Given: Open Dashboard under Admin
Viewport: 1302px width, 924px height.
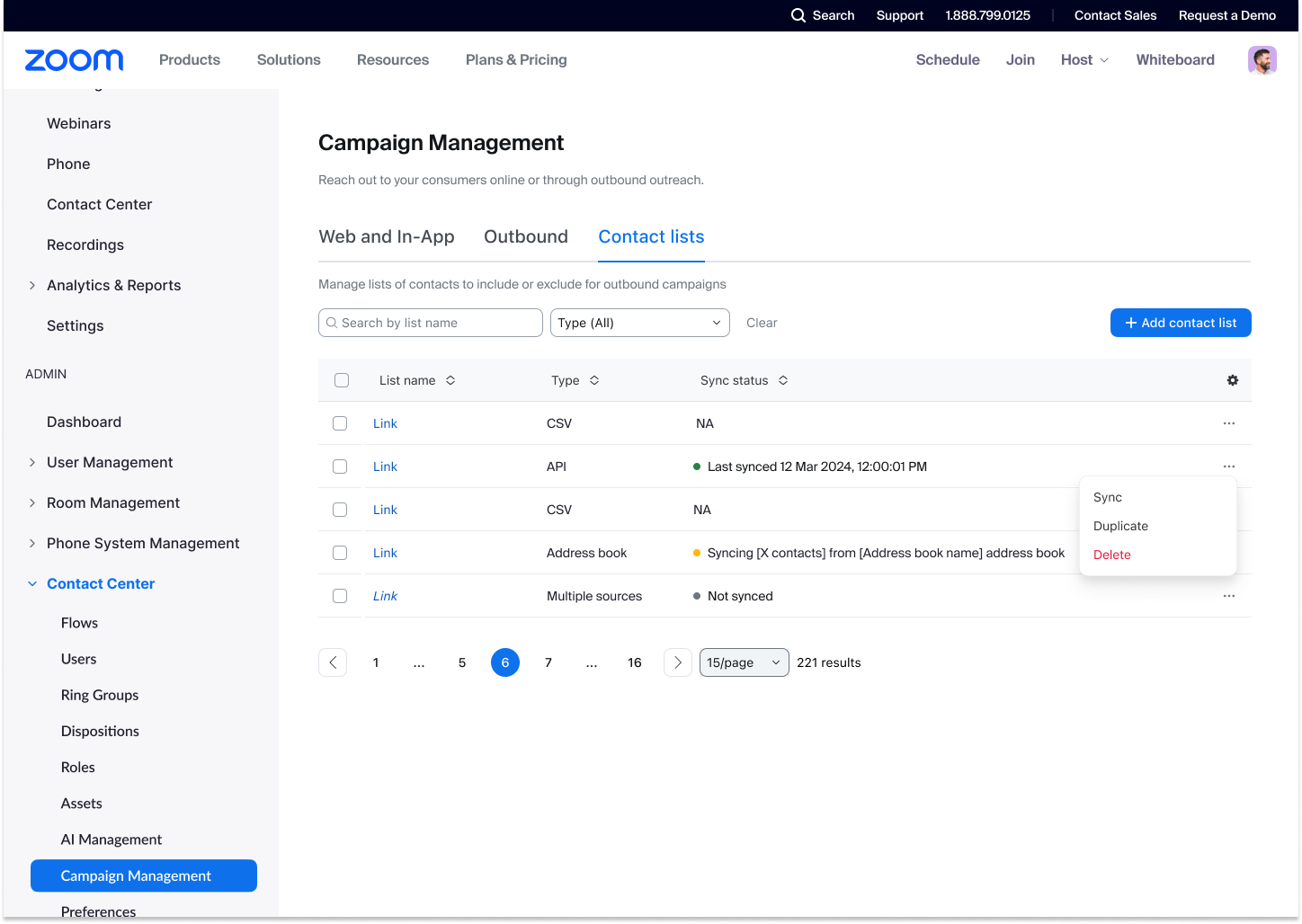Looking at the screenshot, I should [x=84, y=422].
